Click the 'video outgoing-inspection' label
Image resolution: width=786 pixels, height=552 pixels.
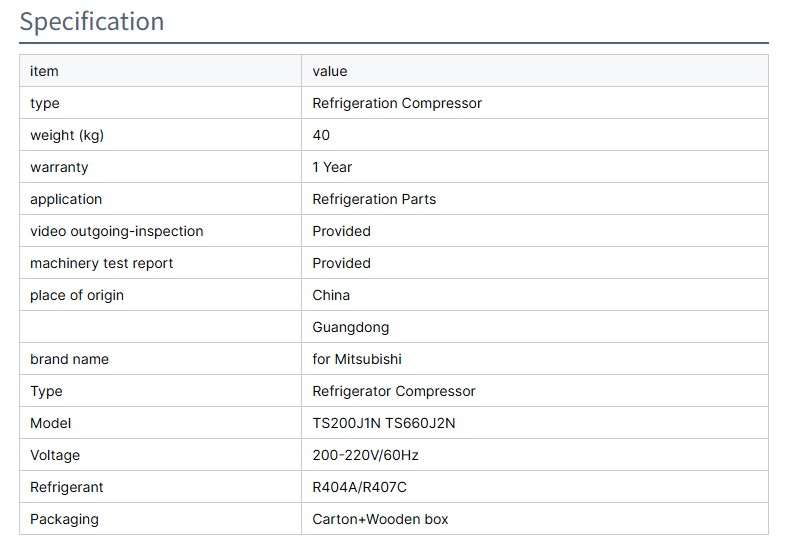pos(116,231)
